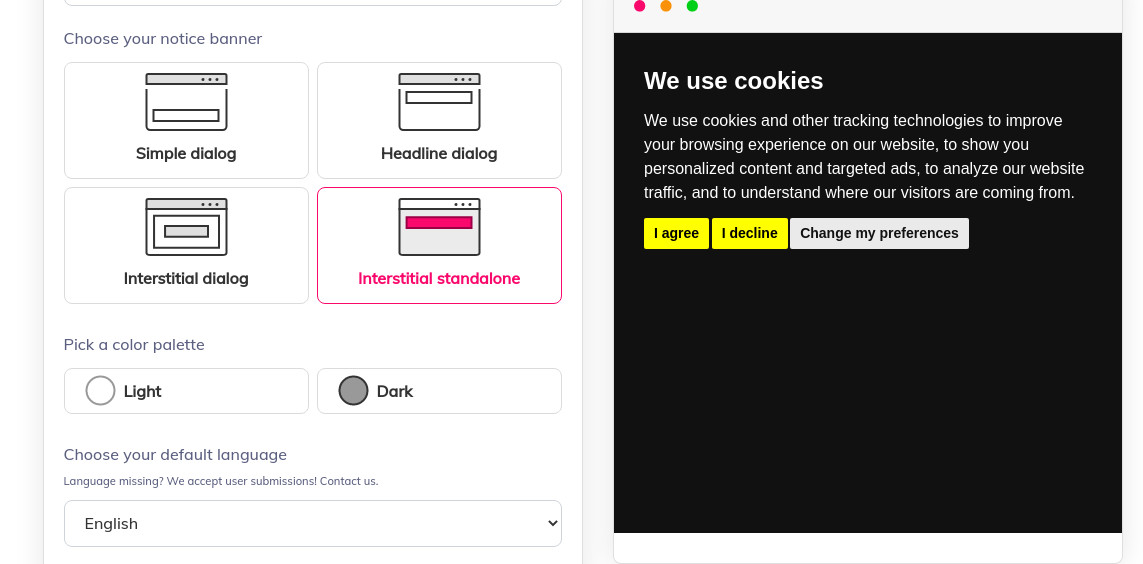Click the orange dot in preview window
The height and width of the screenshot is (564, 1143).
click(x=666, y=6)
